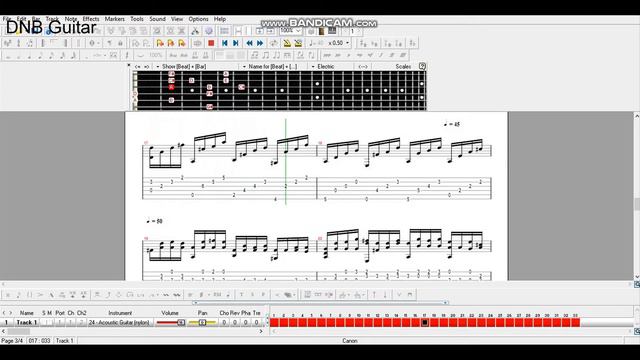Image resolution: width=640 pixels, height=360 pixels.
Task: Select the fff dynamic icon
Action: point(403,55)
